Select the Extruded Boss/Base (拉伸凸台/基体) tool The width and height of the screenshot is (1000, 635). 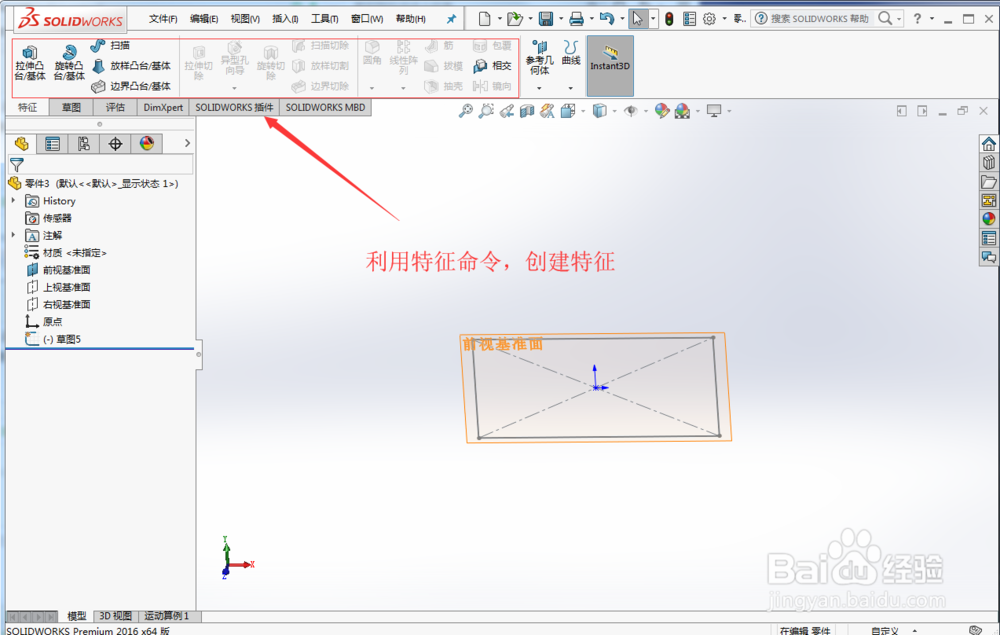tap(30, 62)
